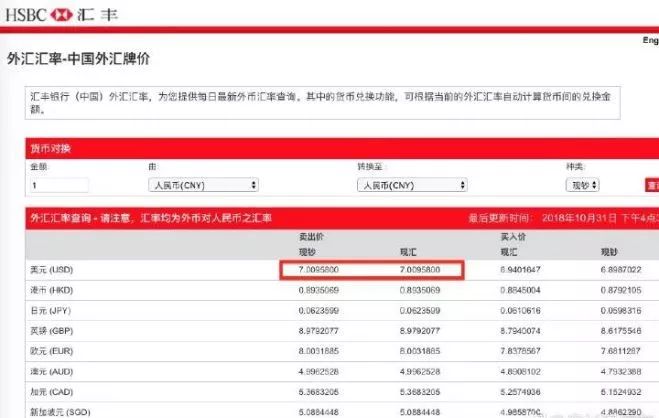Click the 外汇汇率-中国外汇牌价 page heading
659x418 pixels.
tap(79, 58)
